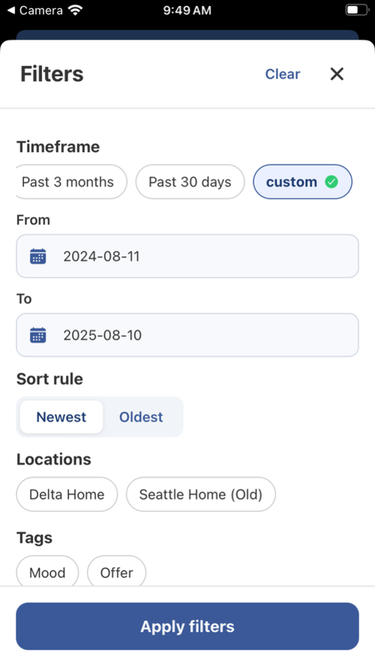Tap the battery icon in status bar

click(357, 10)
